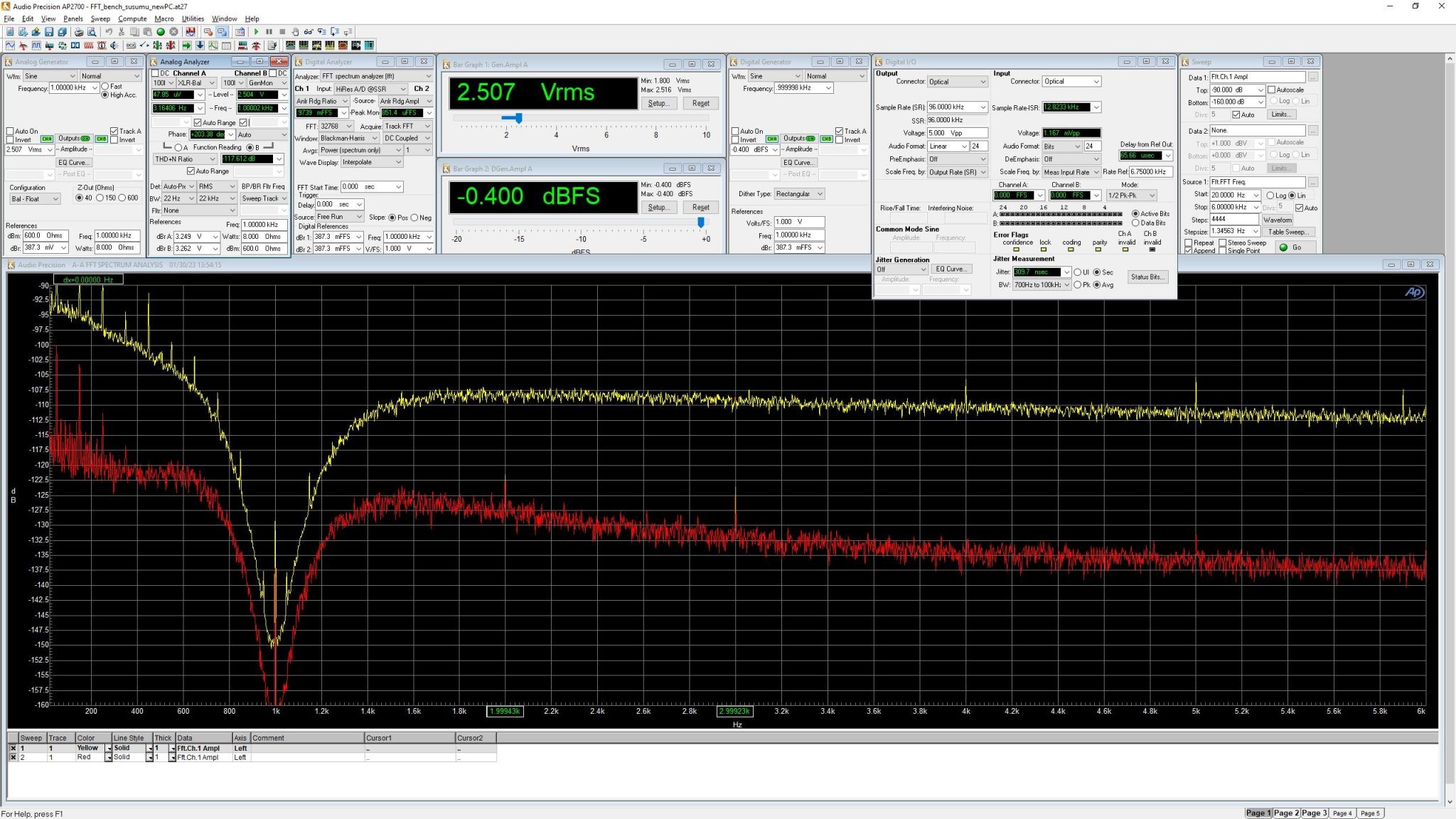Pause the sweep with the pause icon

click(269, 32)
